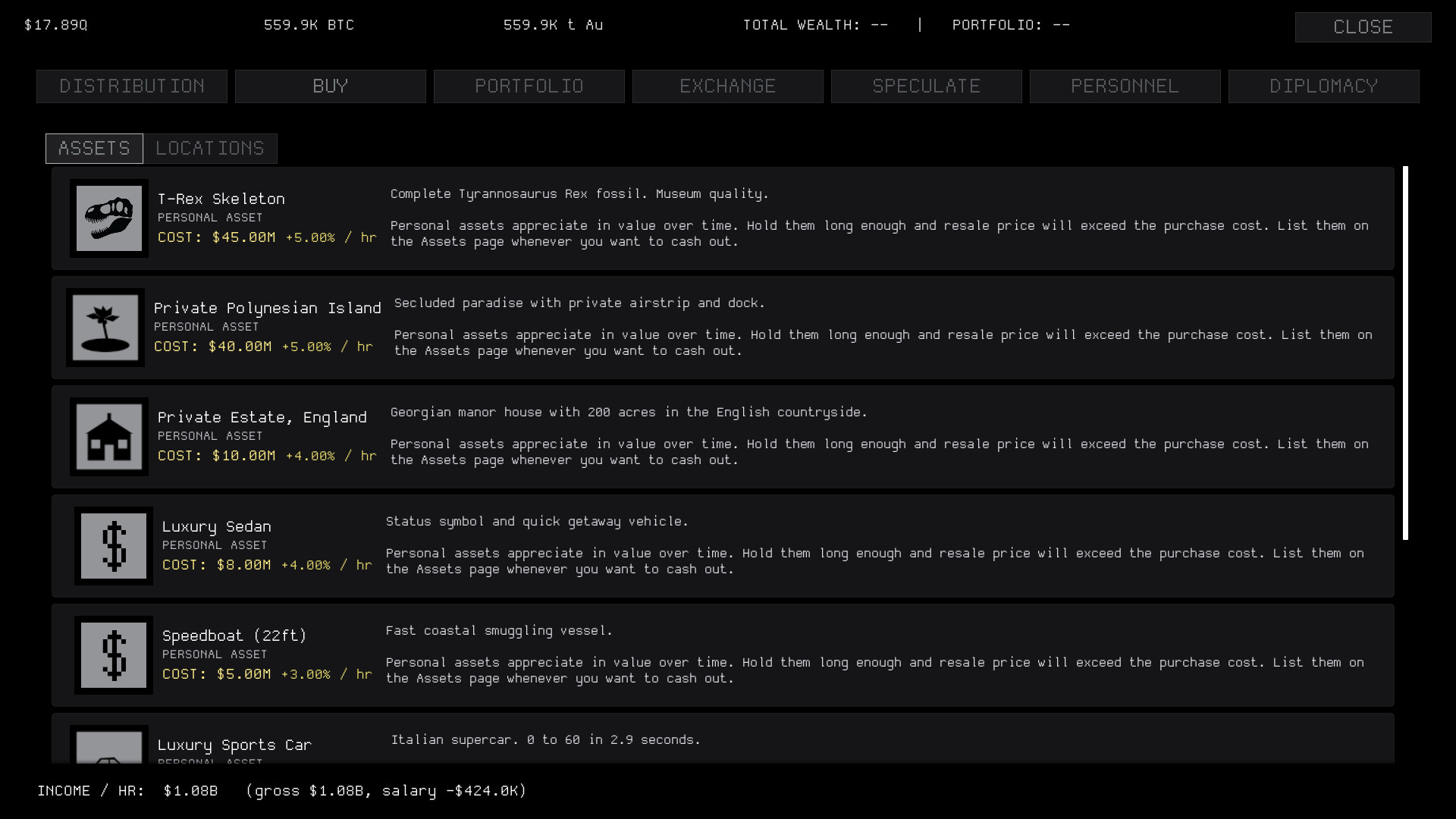This screenshot has width=1456, height=819.
Task: Click the T-Rex skull icon
Action: 109,218
